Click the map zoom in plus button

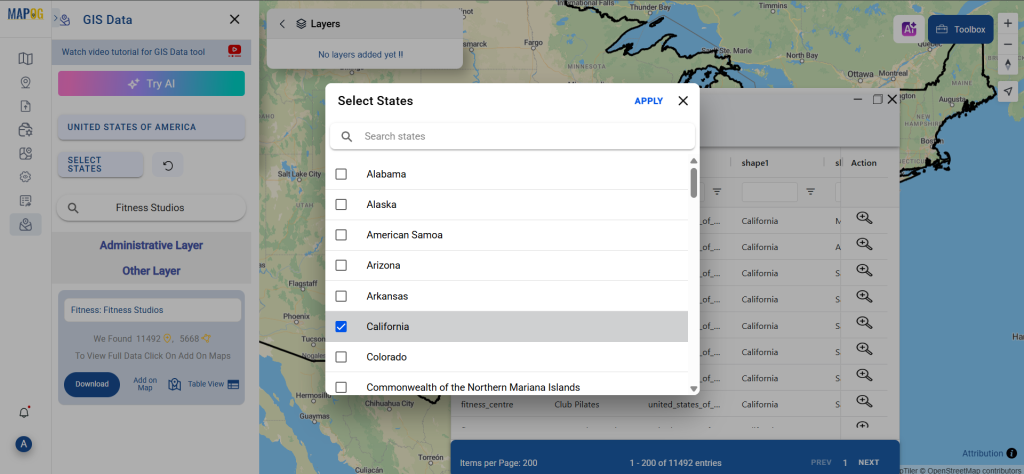[1008, 22]
